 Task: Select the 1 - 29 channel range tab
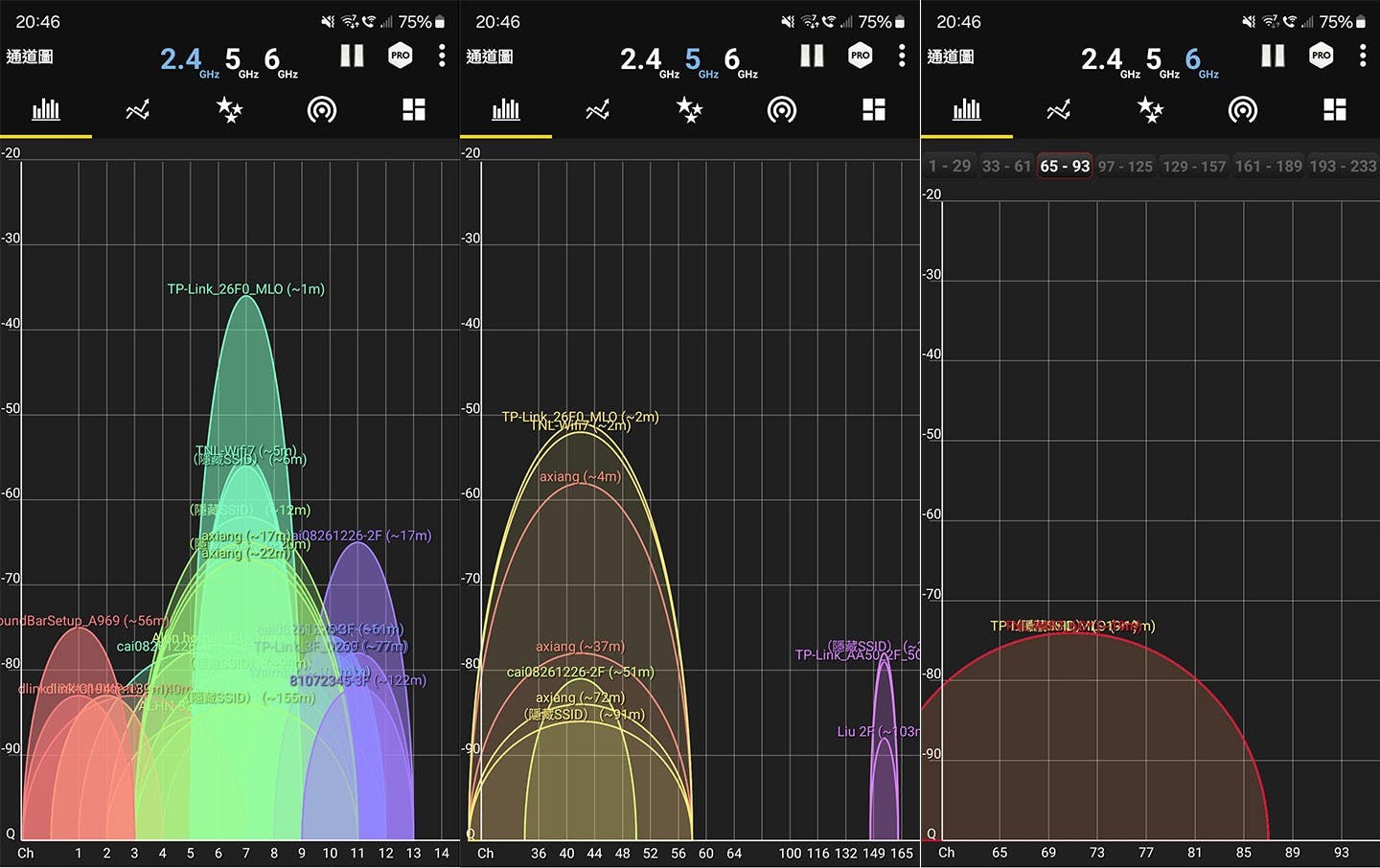pos(949,167)
